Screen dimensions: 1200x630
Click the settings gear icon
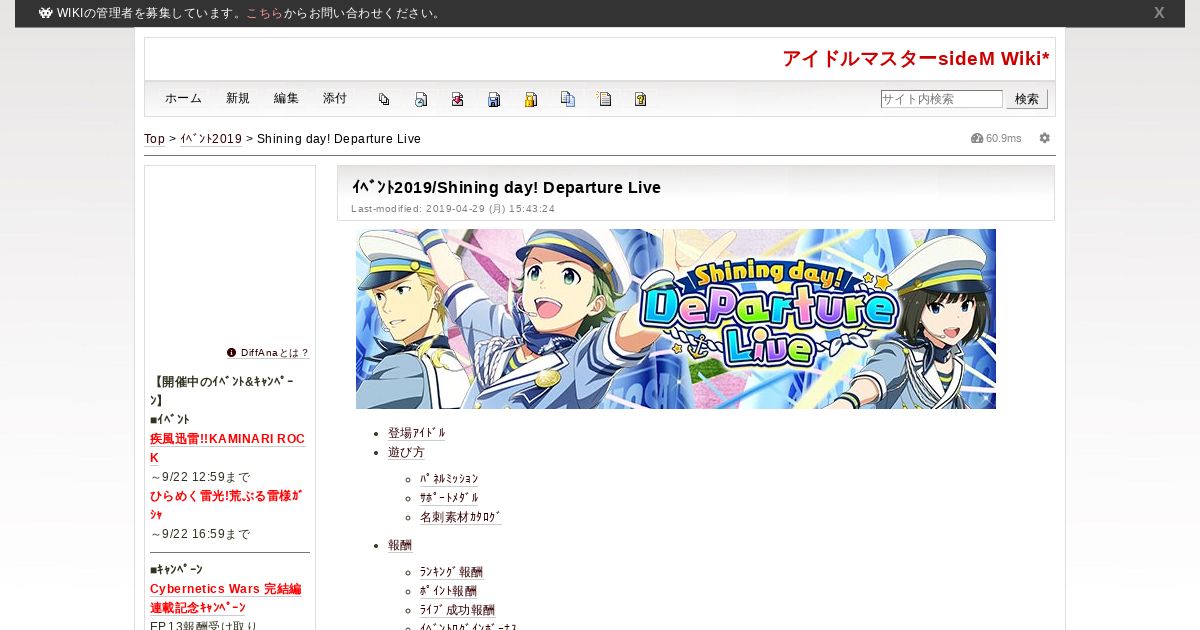(1045, 138)
